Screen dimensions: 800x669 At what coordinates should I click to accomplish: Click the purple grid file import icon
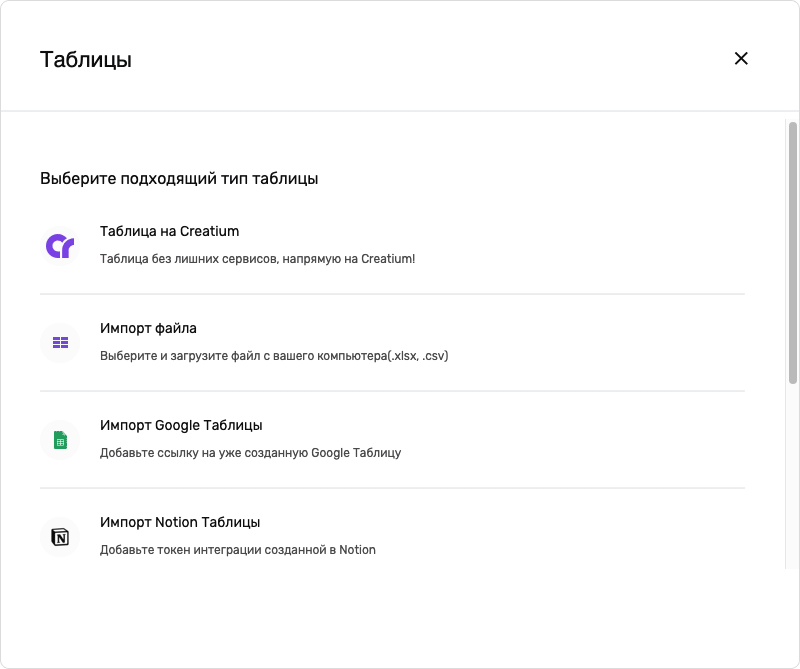coord(60,343)
